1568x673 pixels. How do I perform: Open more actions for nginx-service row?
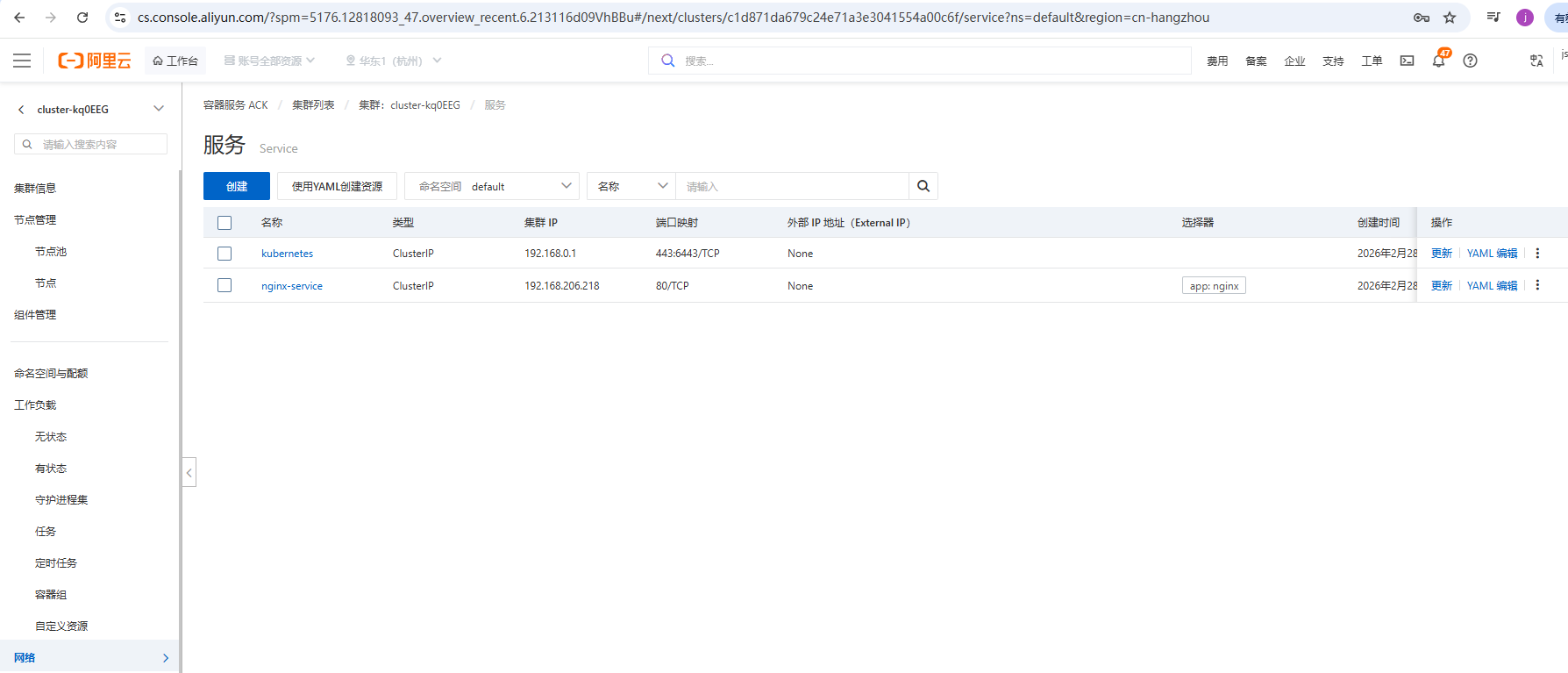coord(1537,285)
